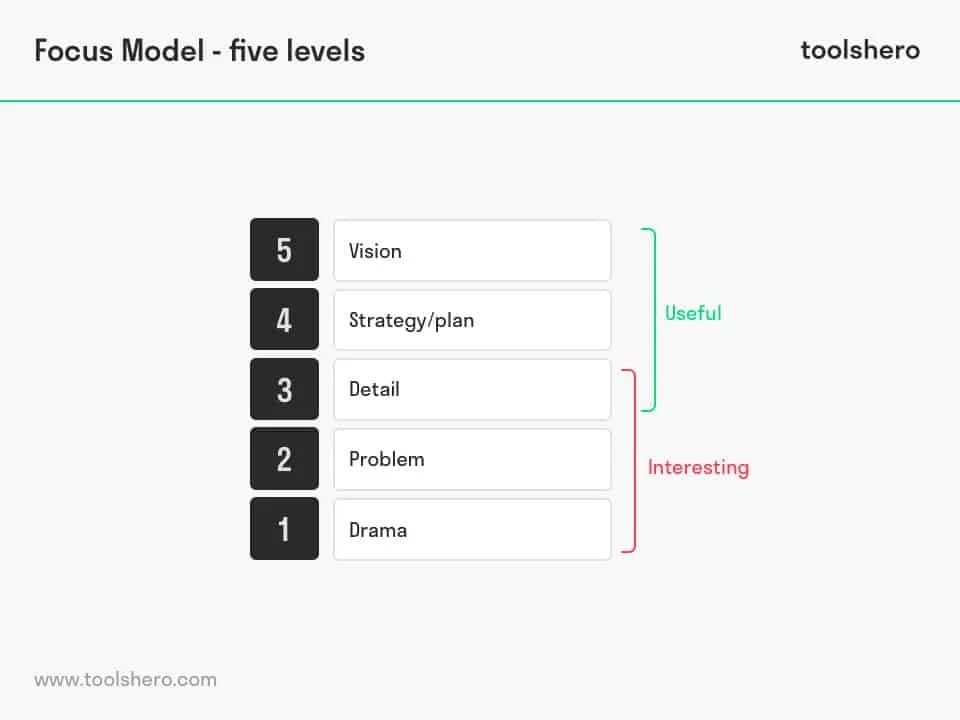Click the number 3 dark tile
Image resolution: width=960 pixels, height=720 pixels.
tap(284, 389)
